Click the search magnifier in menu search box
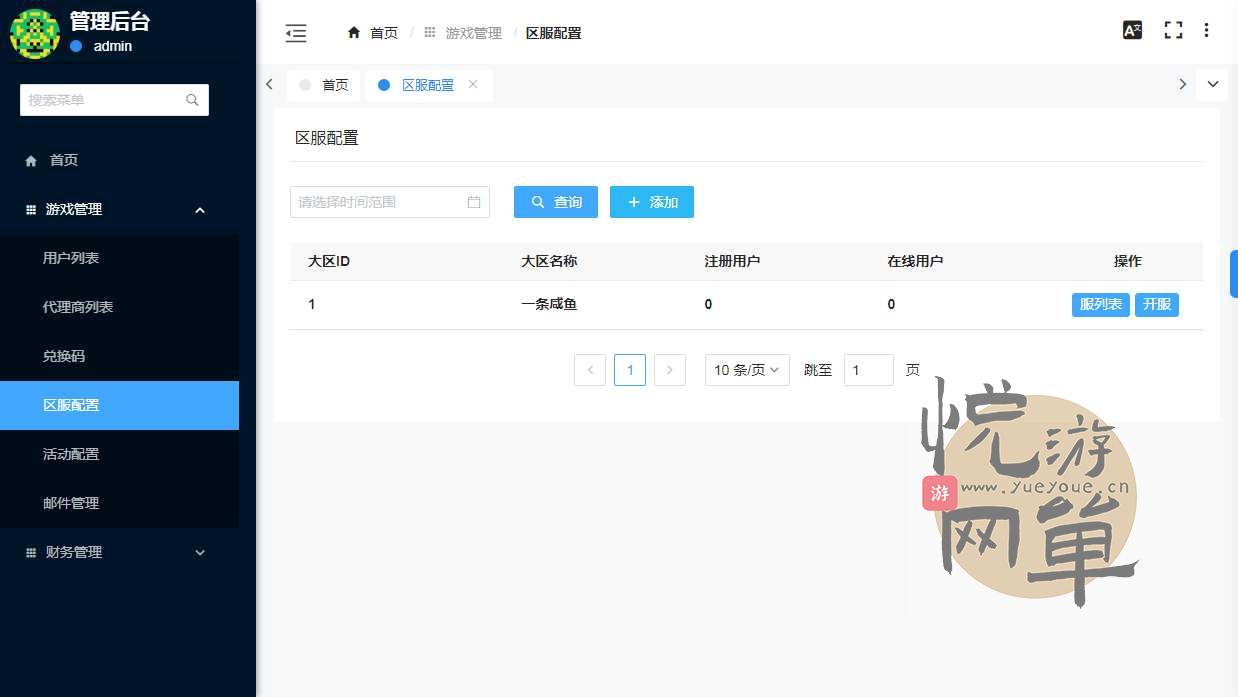This screenshot has width=1238, height=697. 192,100
